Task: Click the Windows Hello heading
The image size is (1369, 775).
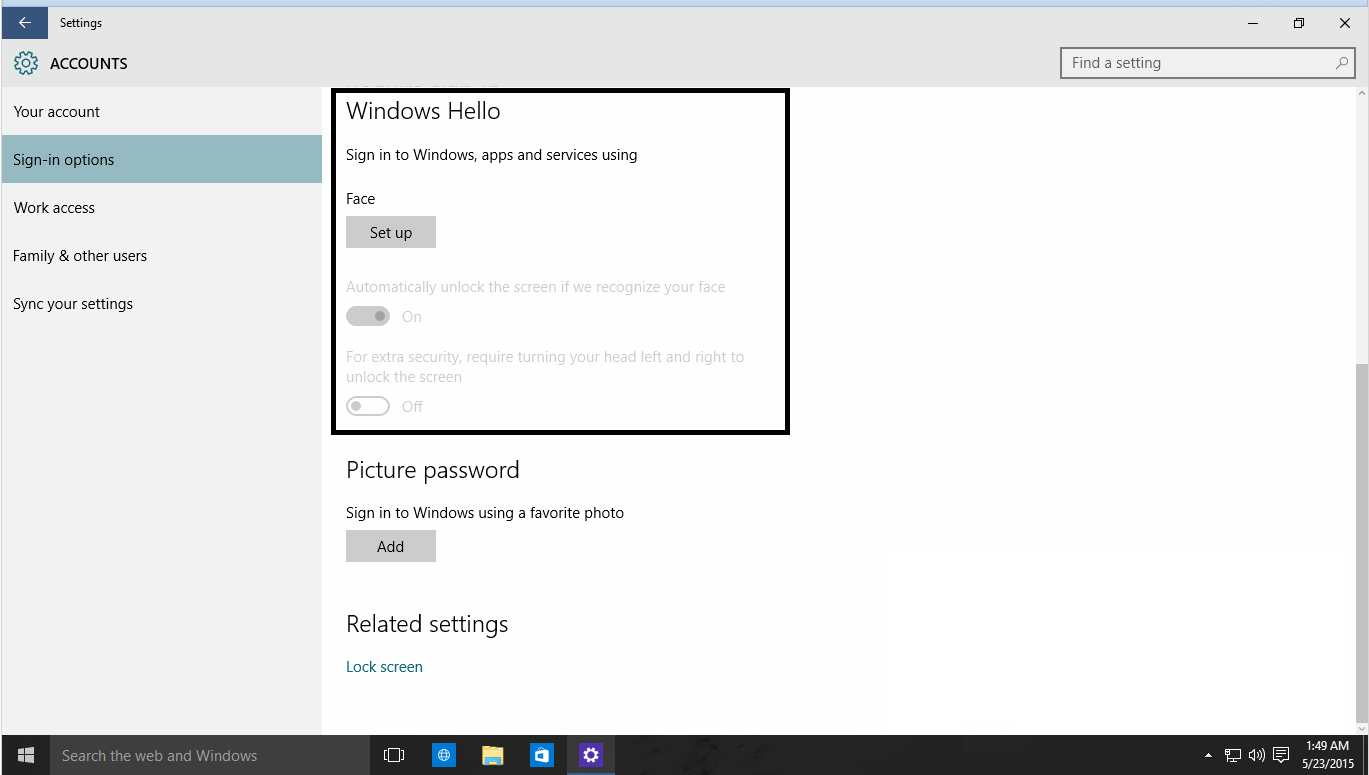Action: (423, 111)
